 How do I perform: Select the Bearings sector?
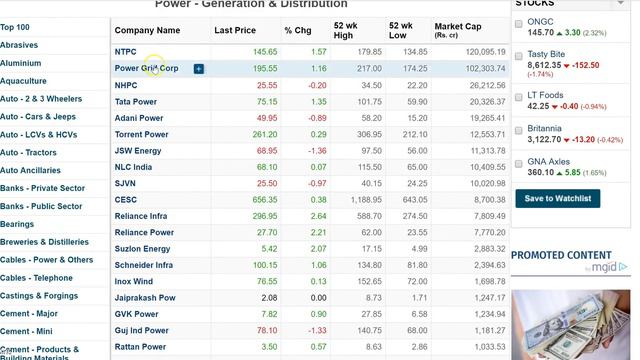[17, 224]
